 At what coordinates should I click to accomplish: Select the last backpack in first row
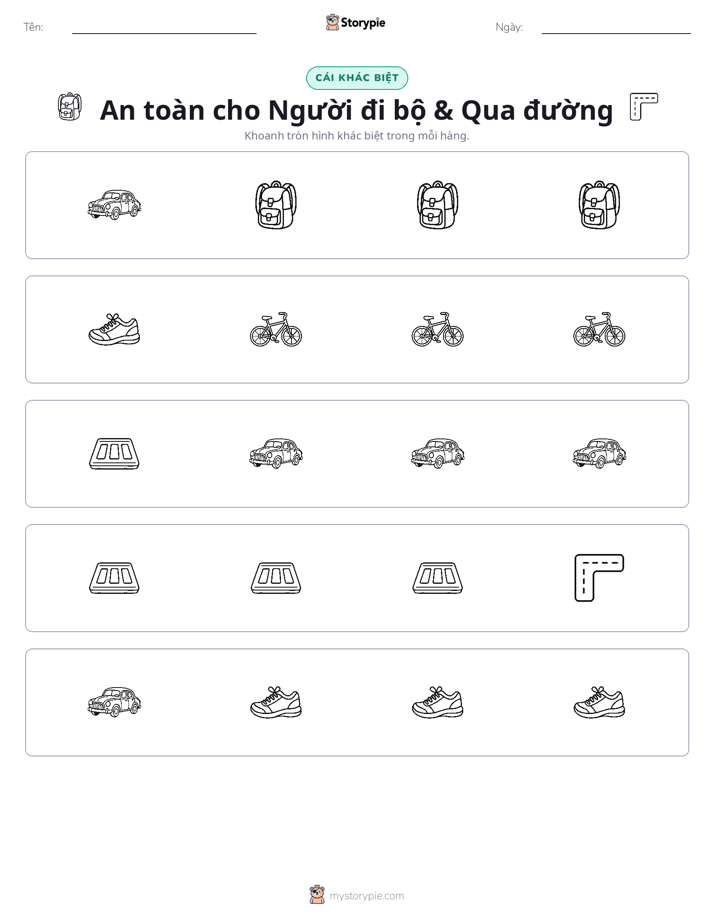point(599,205)
